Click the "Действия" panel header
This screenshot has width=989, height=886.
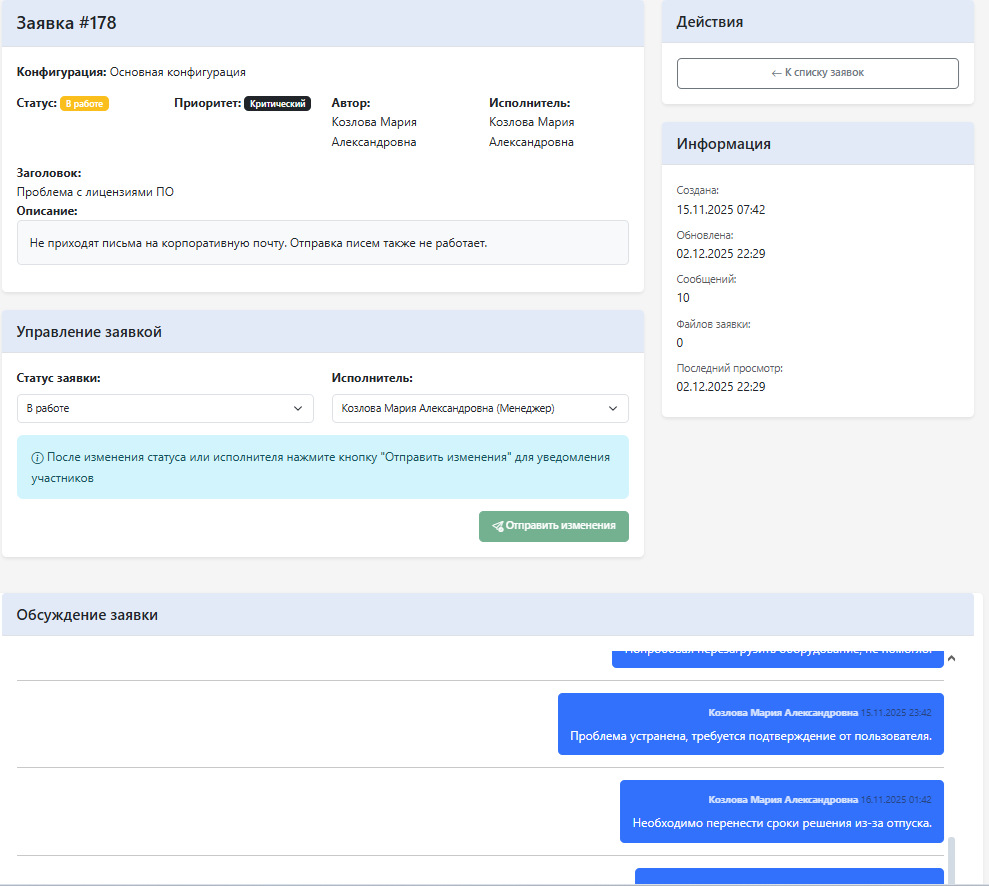[x=709, y=21]
